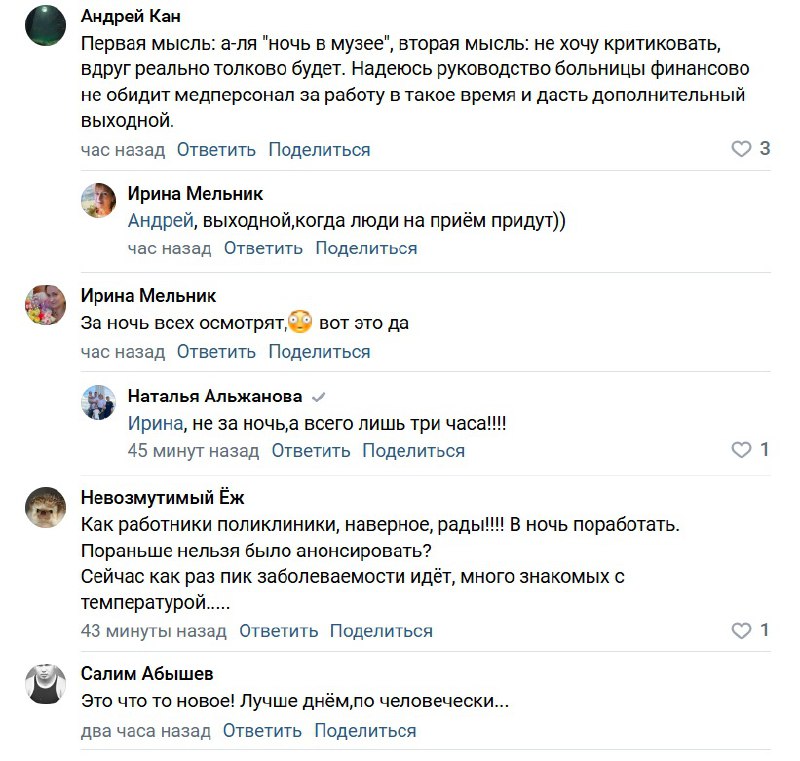Reply to Андрей Кан's comment

tap(216, 150)
